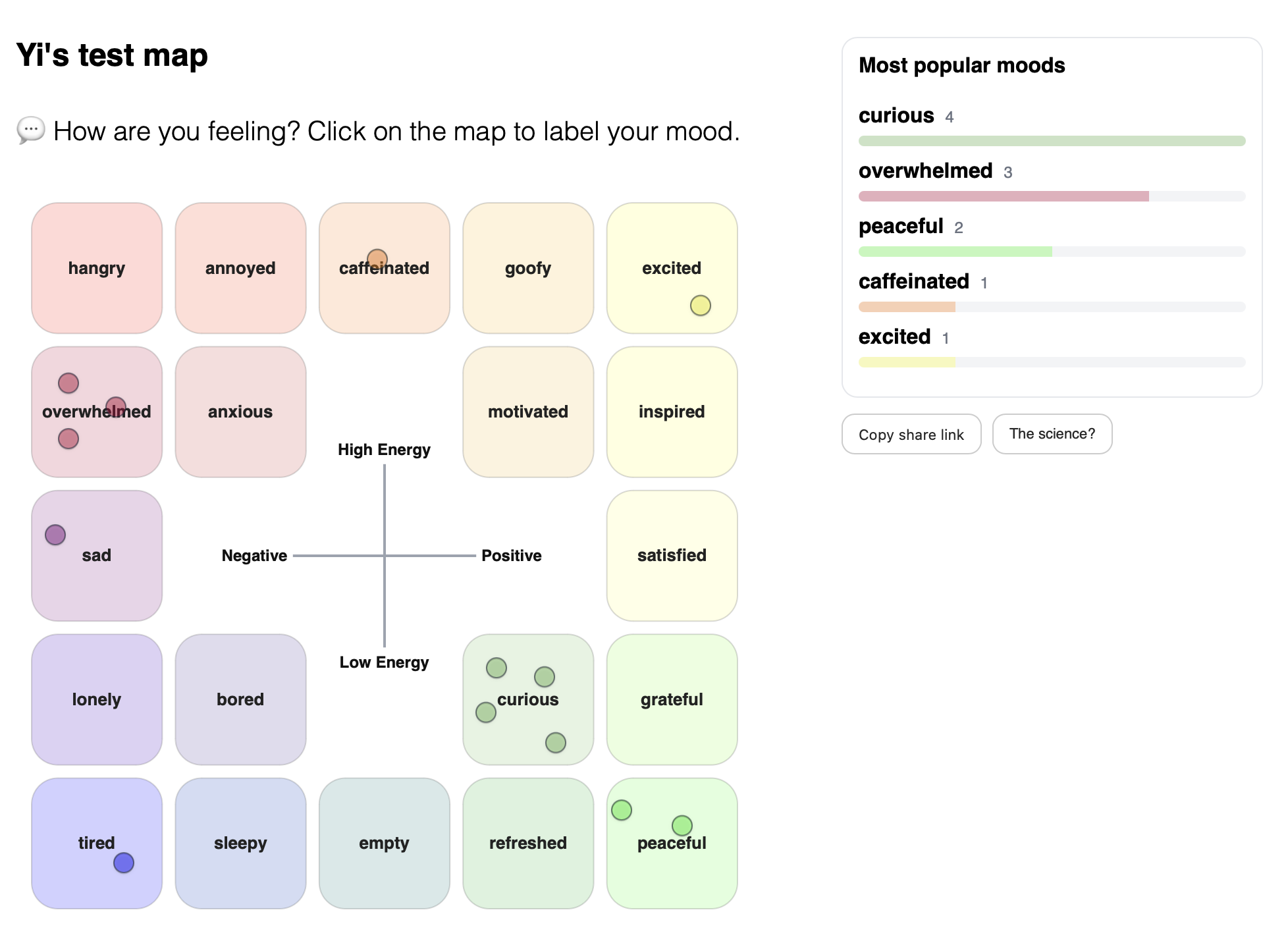1288x943 pixels.
Task: Click the dot inside the excited tile
Action: click(700, 305)
